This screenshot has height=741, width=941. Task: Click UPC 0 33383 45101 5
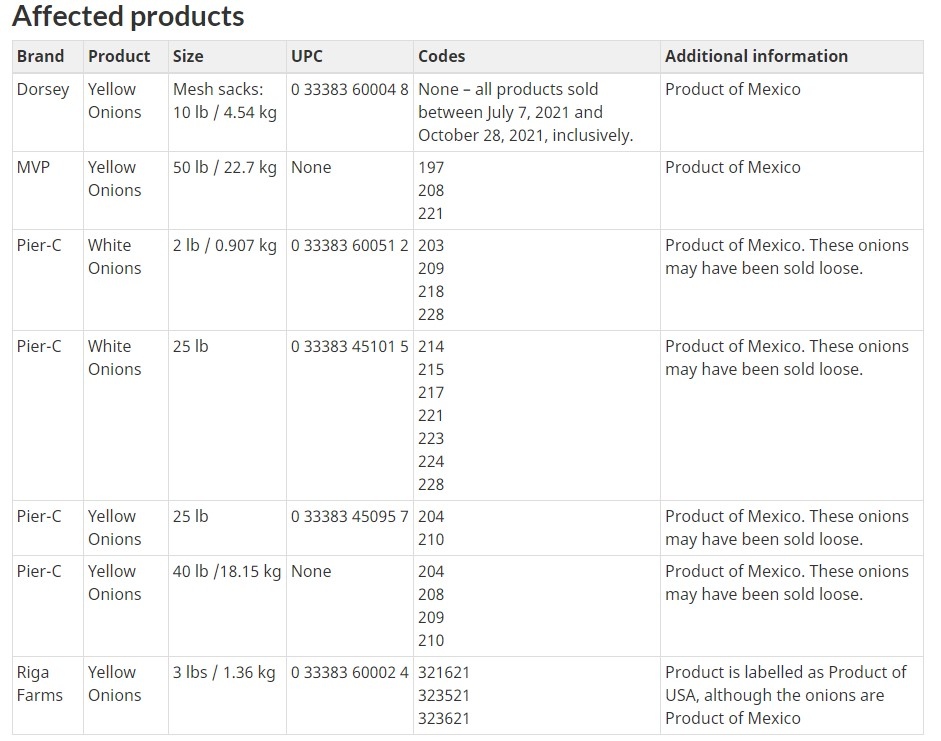tap(350, 346)
